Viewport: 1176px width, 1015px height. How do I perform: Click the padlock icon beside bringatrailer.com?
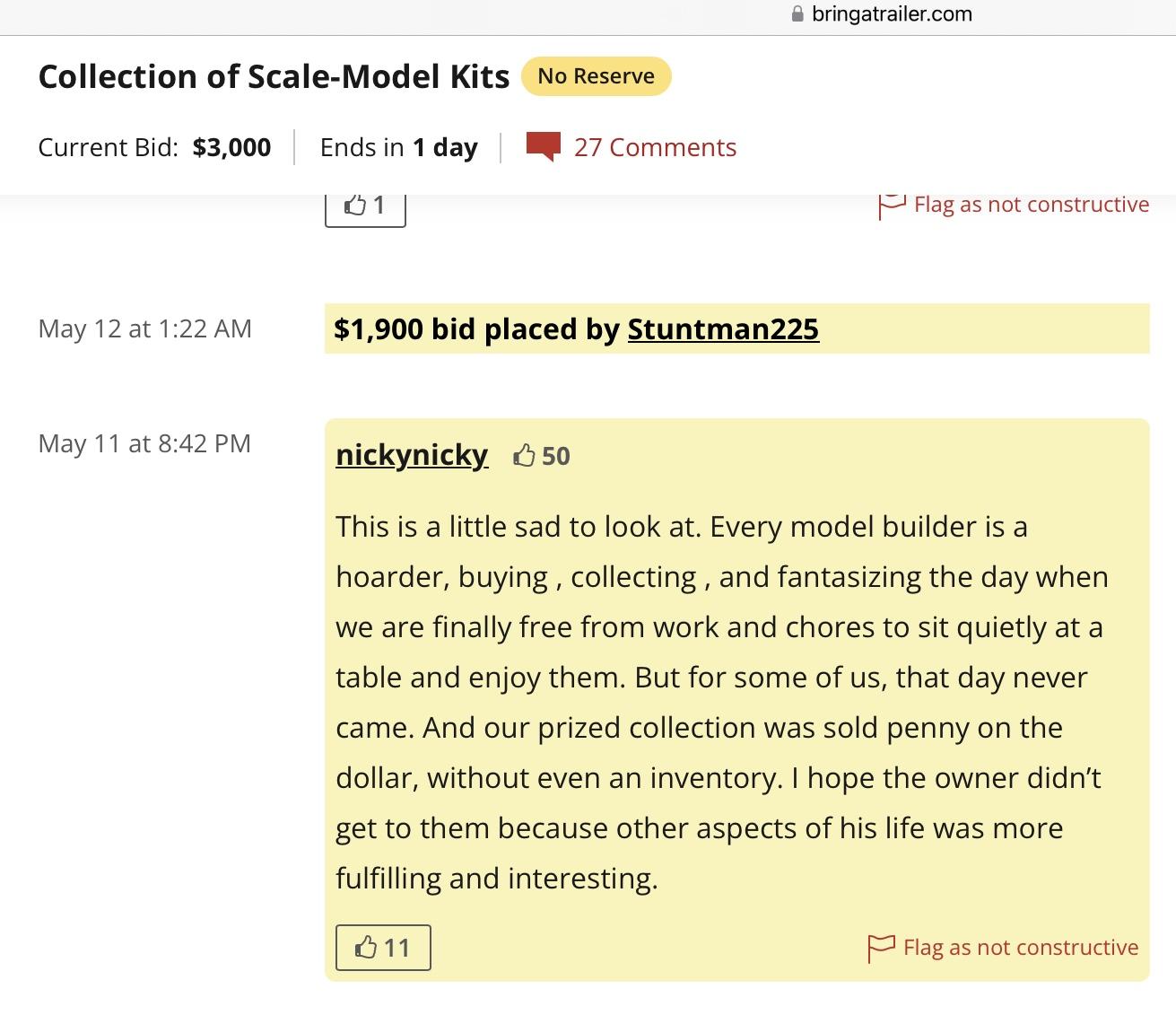[797, 13]
